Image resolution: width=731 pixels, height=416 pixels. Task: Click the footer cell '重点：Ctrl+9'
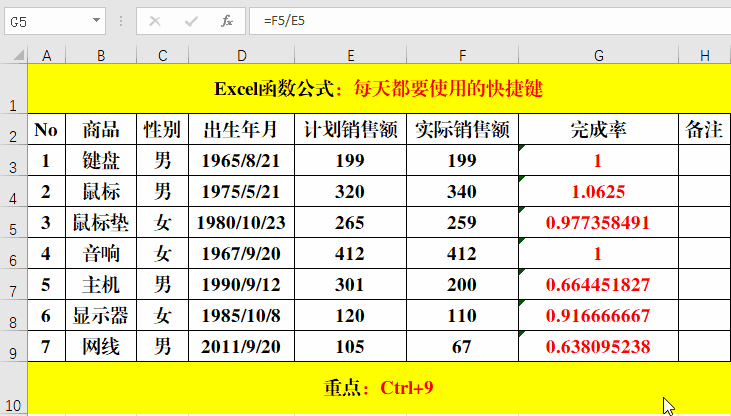pyautogui.click(x=379, y=388)
